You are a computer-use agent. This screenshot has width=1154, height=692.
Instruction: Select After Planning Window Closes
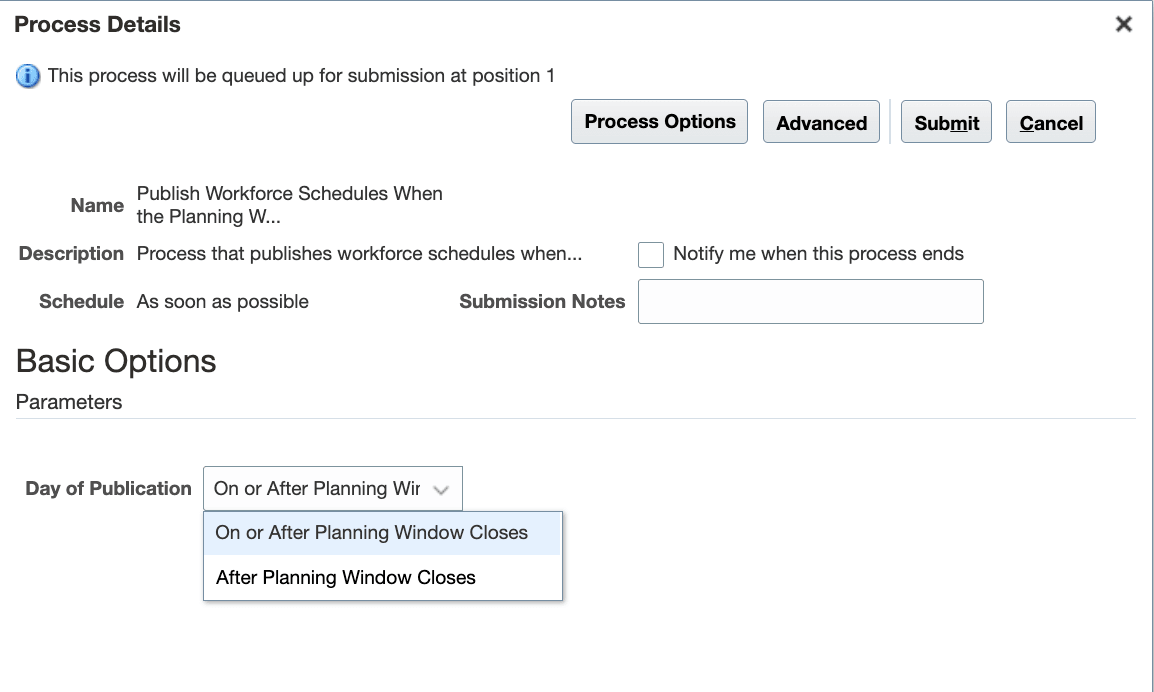tap(345, 577)
